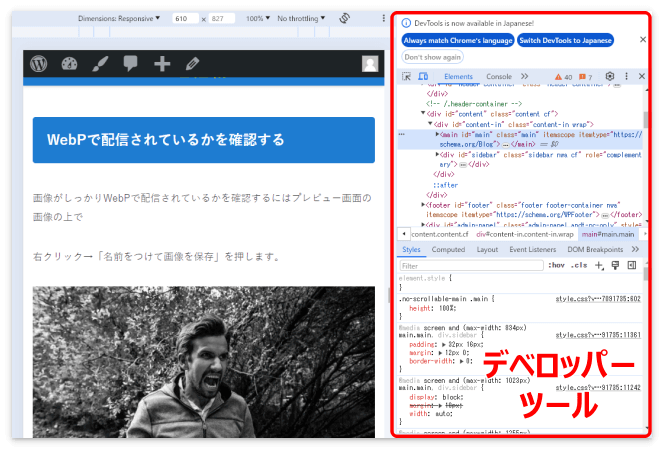Select the Layout tab
Viewport: 664px width, 451px height.
click(x=487, y=249)
